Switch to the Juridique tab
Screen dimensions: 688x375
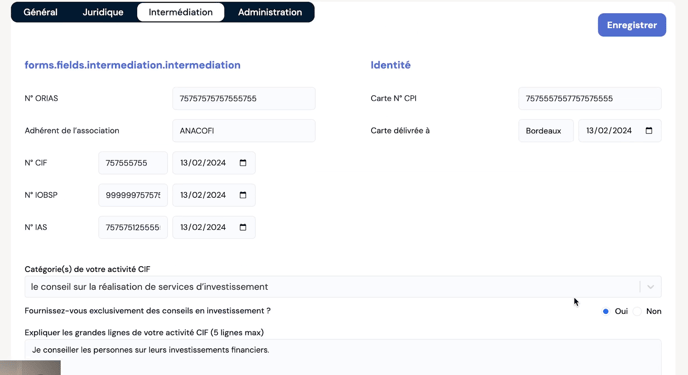point(103,12)
